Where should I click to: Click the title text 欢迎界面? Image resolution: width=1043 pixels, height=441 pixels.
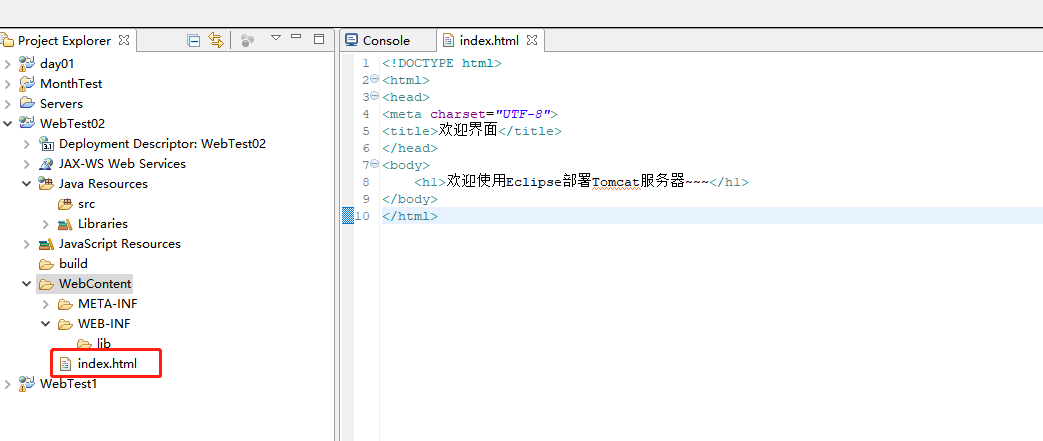[x=468, y=130]
